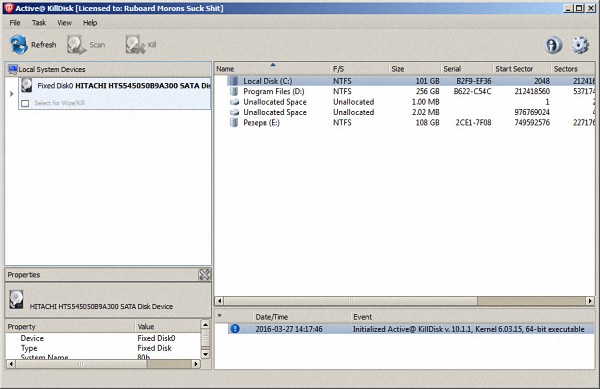Click the second Unallocated Space icon (2.02 MB)

pos(234,112)
